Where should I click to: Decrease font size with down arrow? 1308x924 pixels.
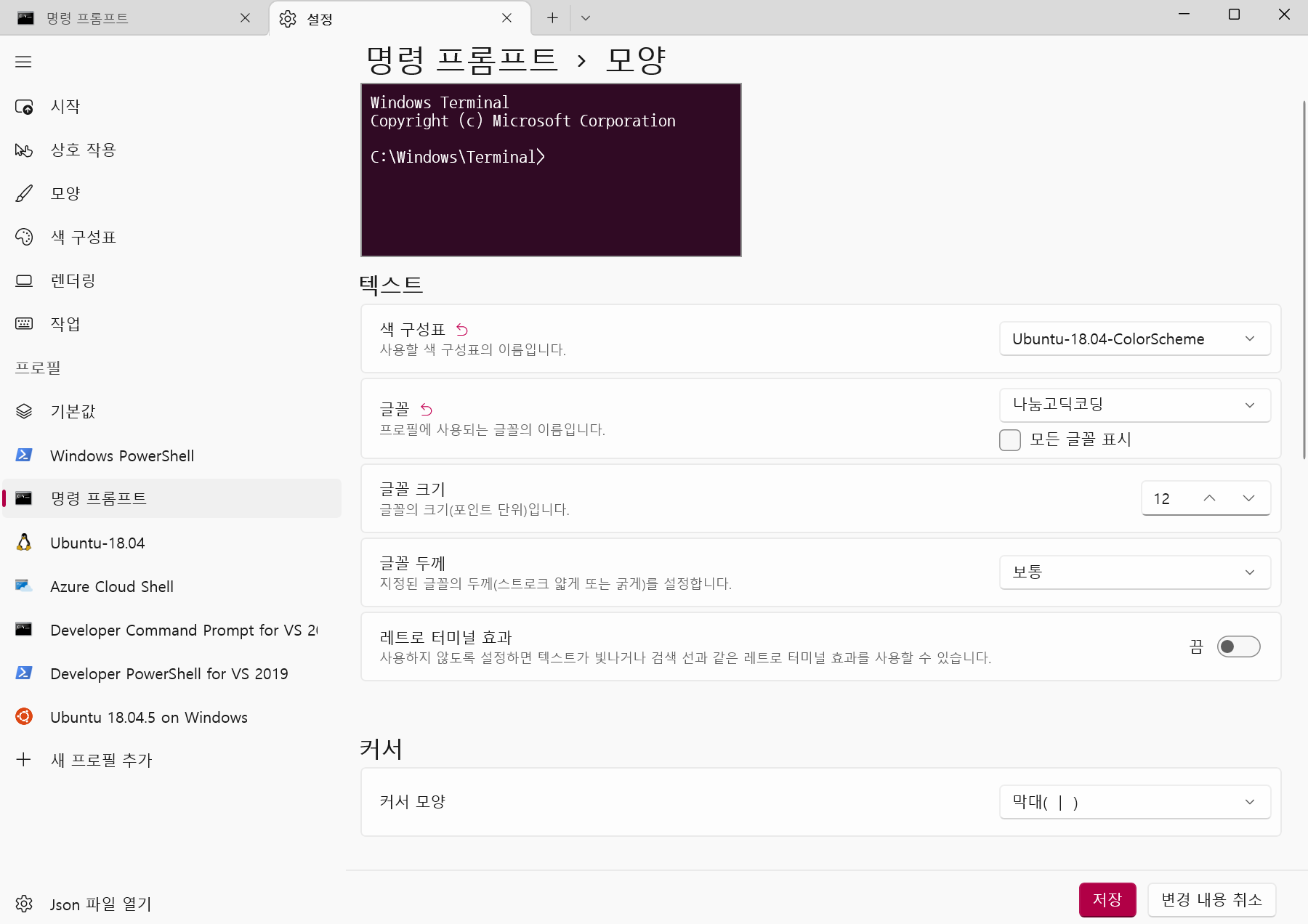(x=1248, y=498)
